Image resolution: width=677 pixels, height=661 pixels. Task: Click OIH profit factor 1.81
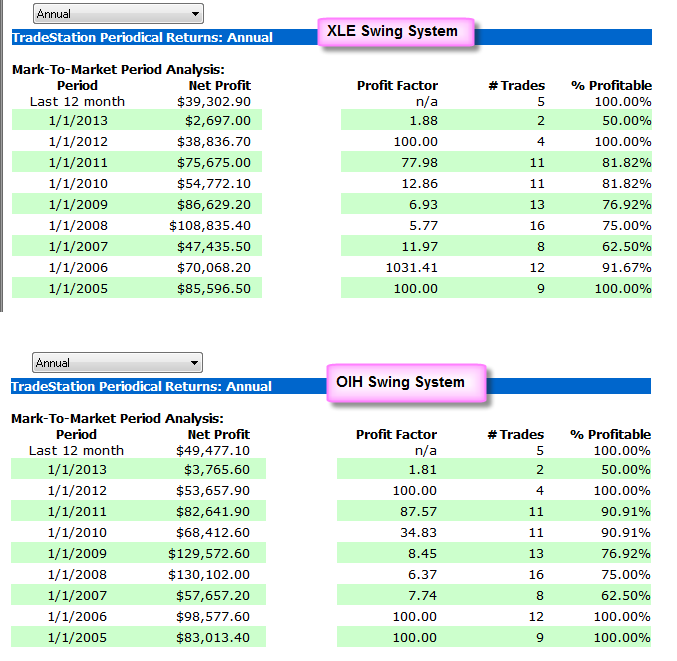423,470
